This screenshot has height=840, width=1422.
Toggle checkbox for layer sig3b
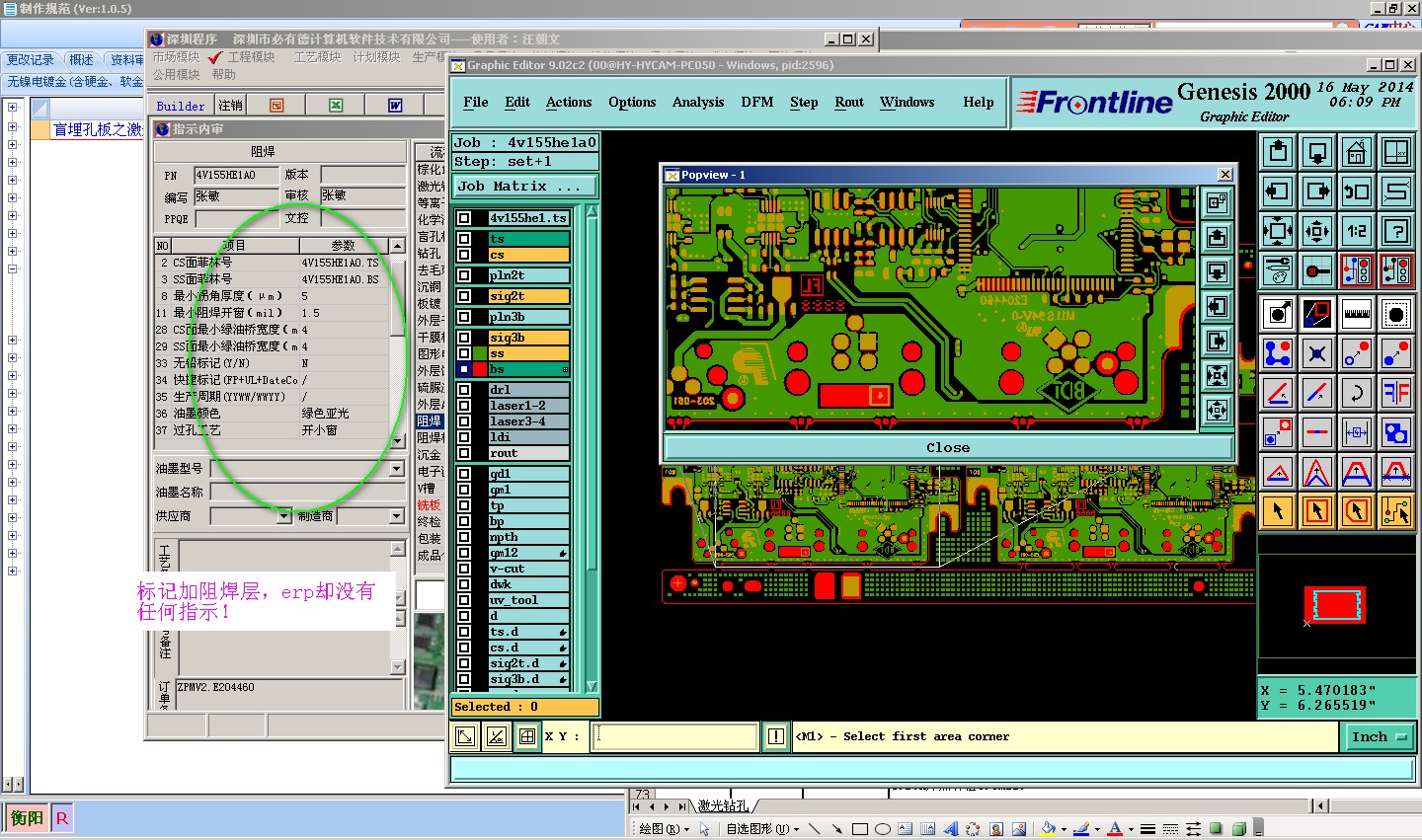click(464, 338)
